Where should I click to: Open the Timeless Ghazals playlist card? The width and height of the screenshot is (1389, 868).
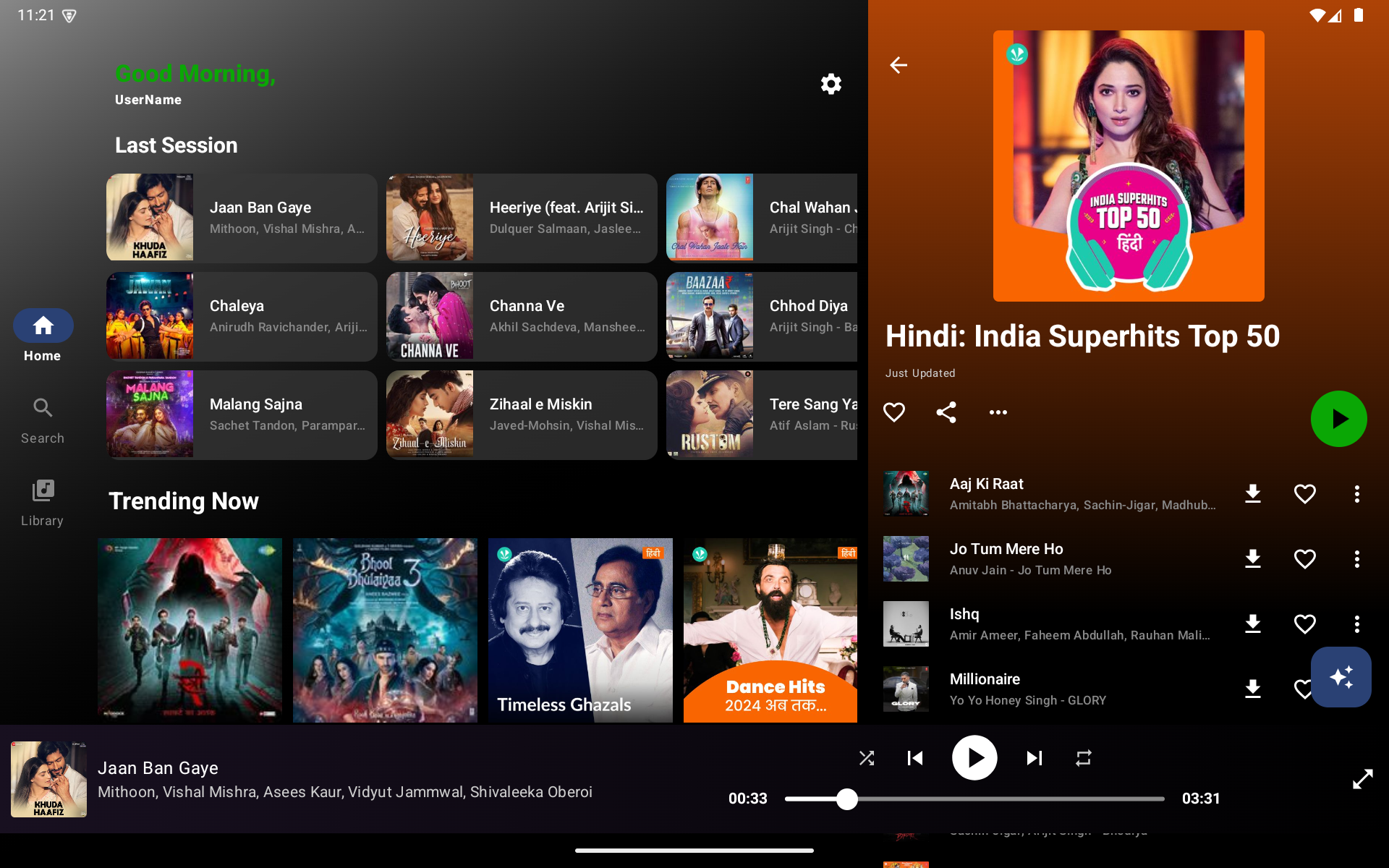(x=579, y=629)
